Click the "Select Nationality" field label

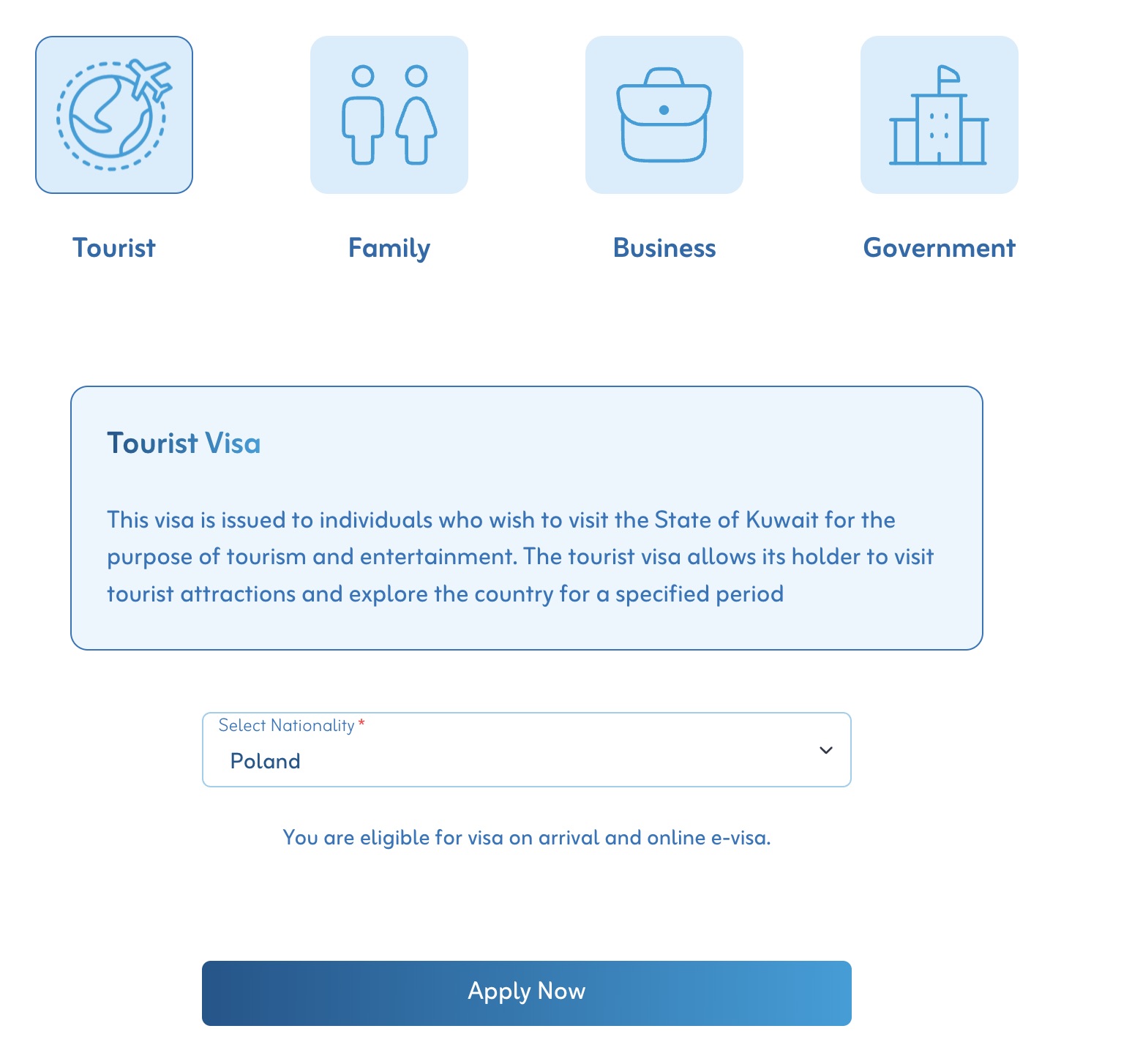pos(286,725)
